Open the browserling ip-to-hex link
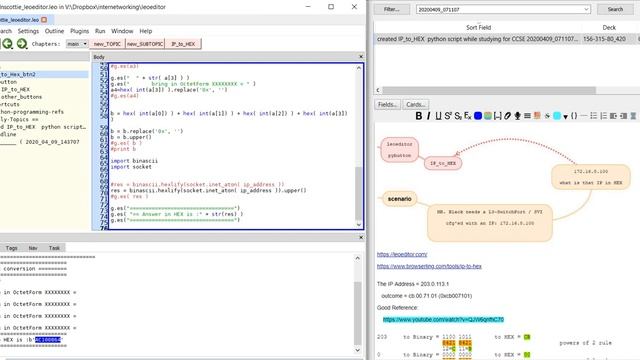 tap(429, 267)
